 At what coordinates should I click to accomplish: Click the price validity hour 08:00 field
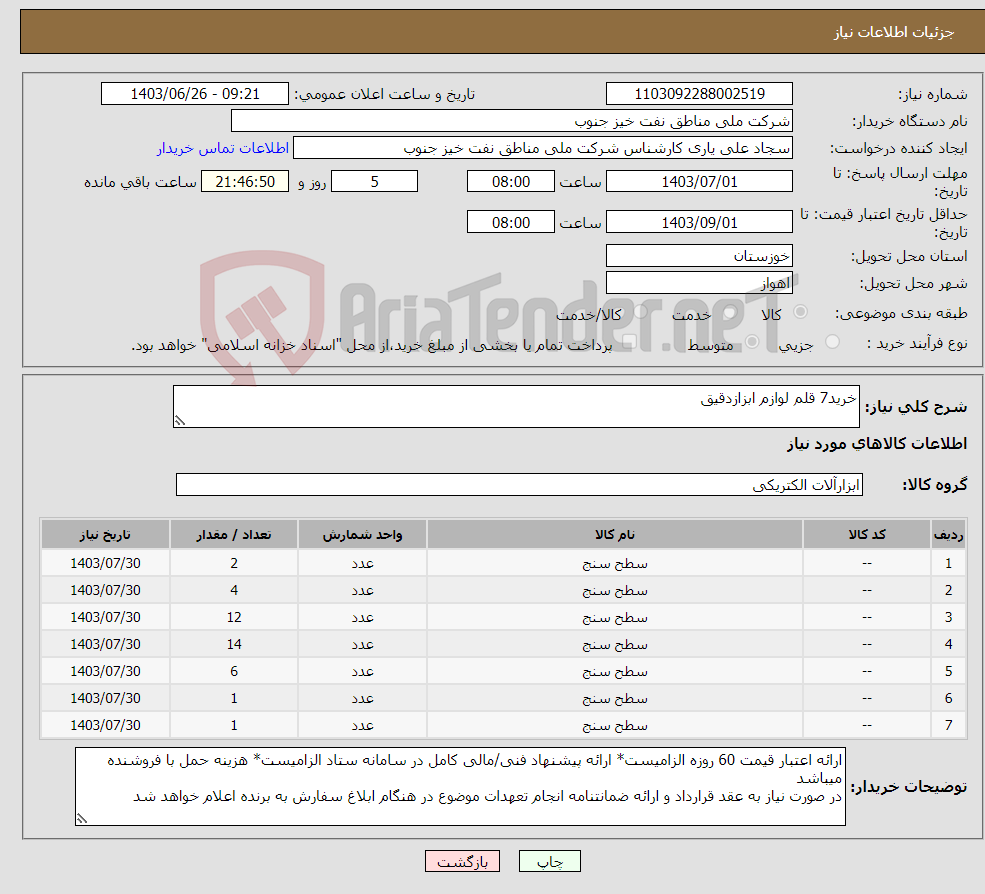coord(511,222)
